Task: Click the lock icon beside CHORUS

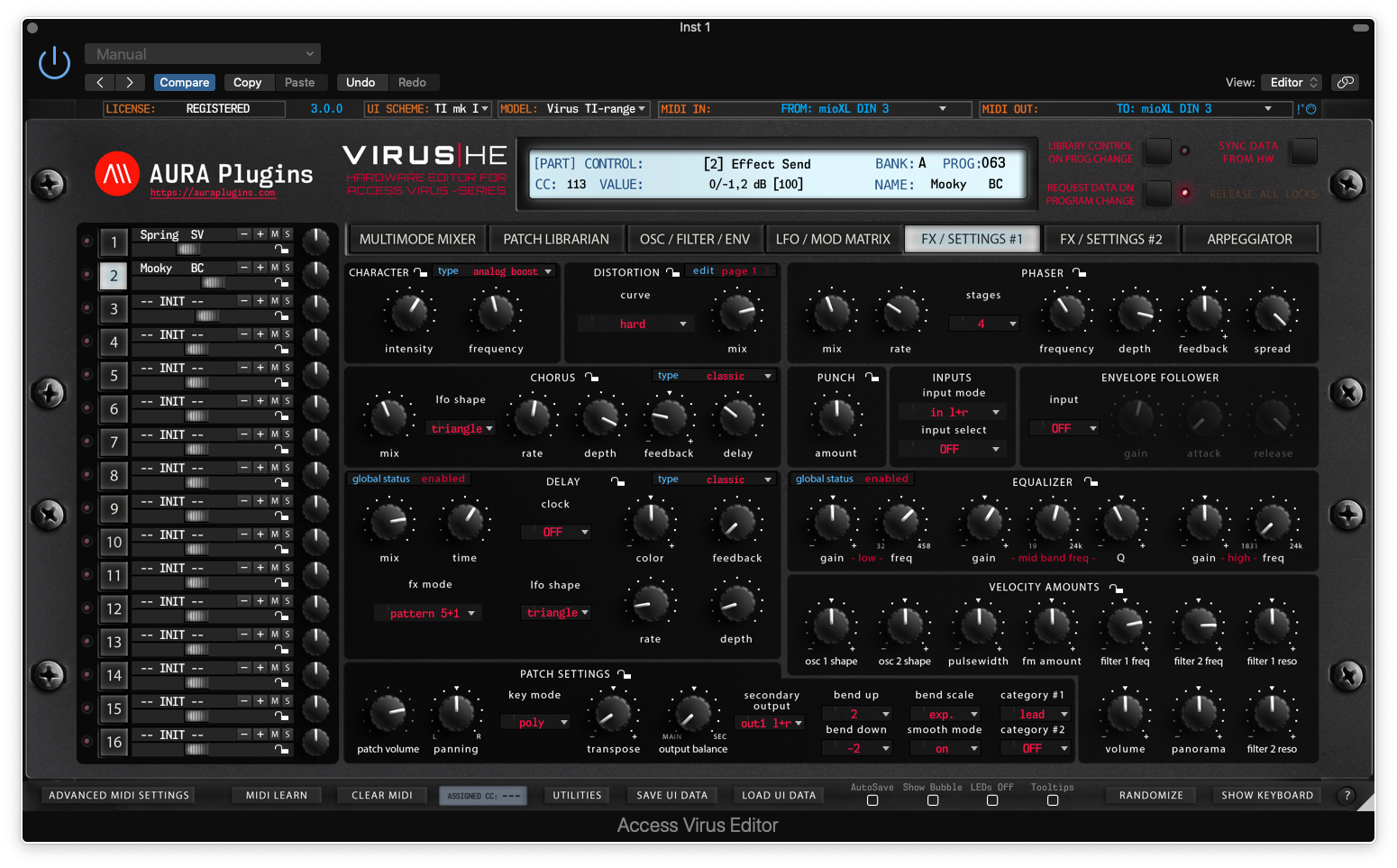Action: pos(591,377)
